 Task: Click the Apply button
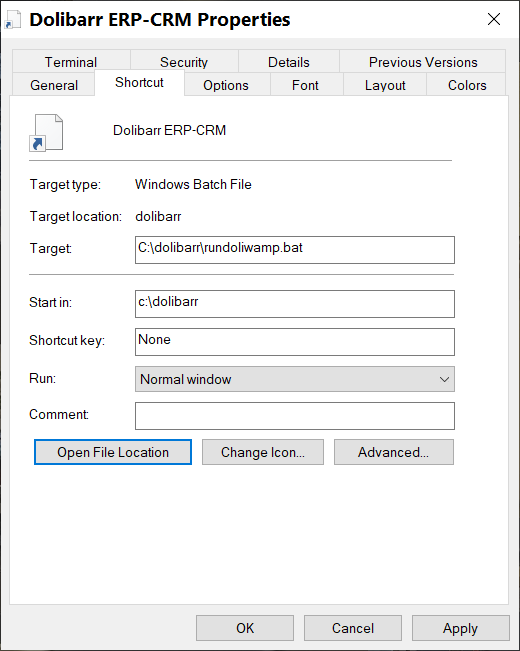point(461,628)
